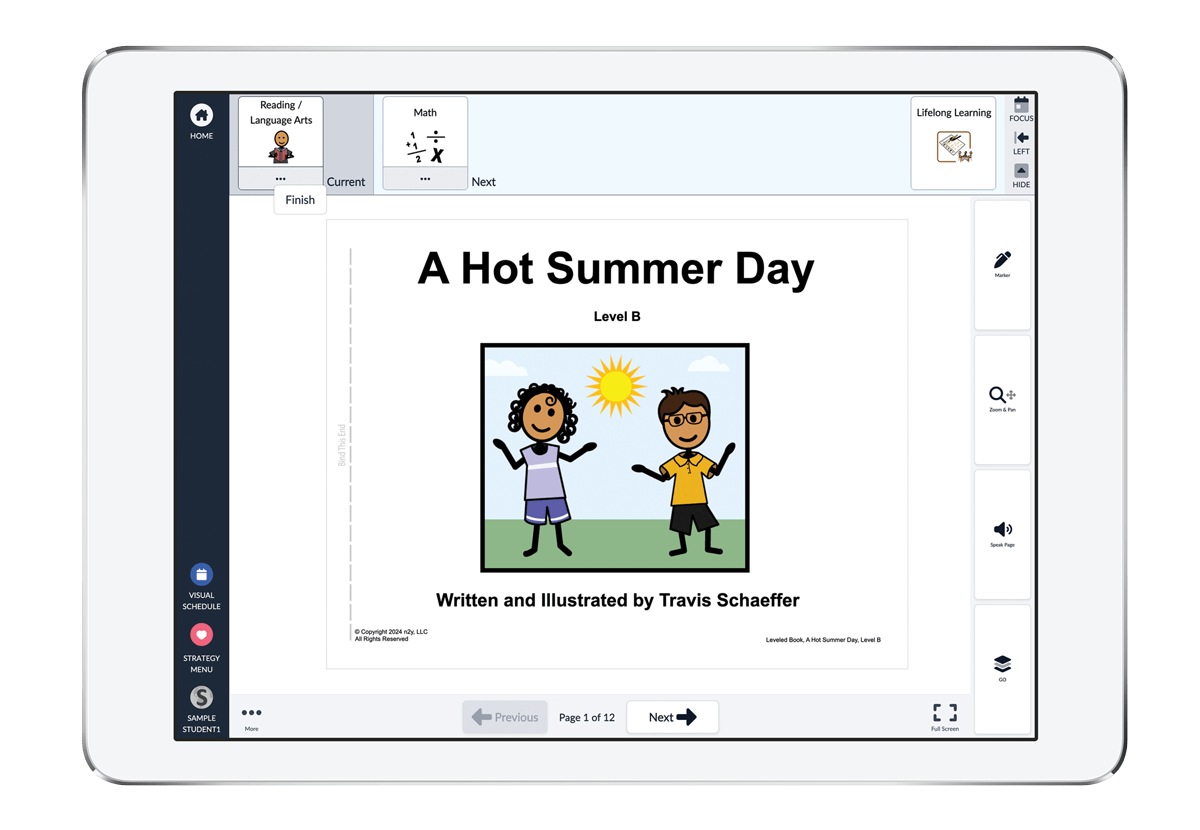Click the 'Level B' text
This screenshot has height=830, width=1200.
617,316
